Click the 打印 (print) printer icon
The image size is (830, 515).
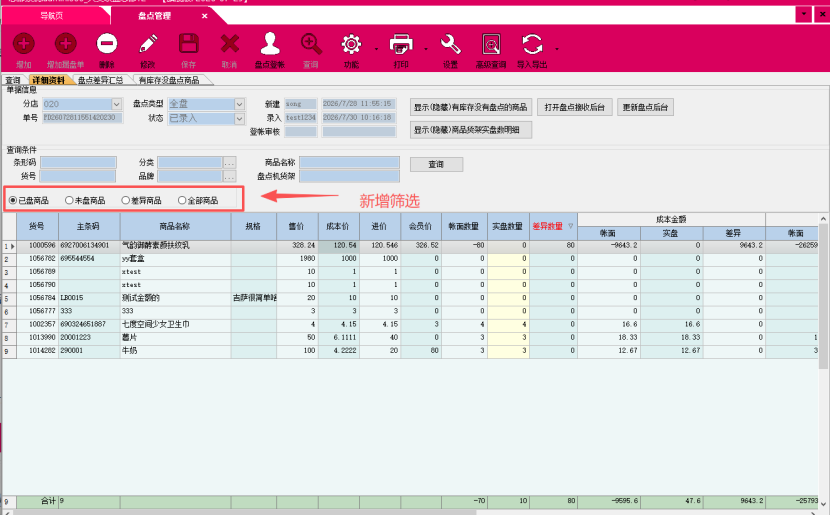pos(401,44)
